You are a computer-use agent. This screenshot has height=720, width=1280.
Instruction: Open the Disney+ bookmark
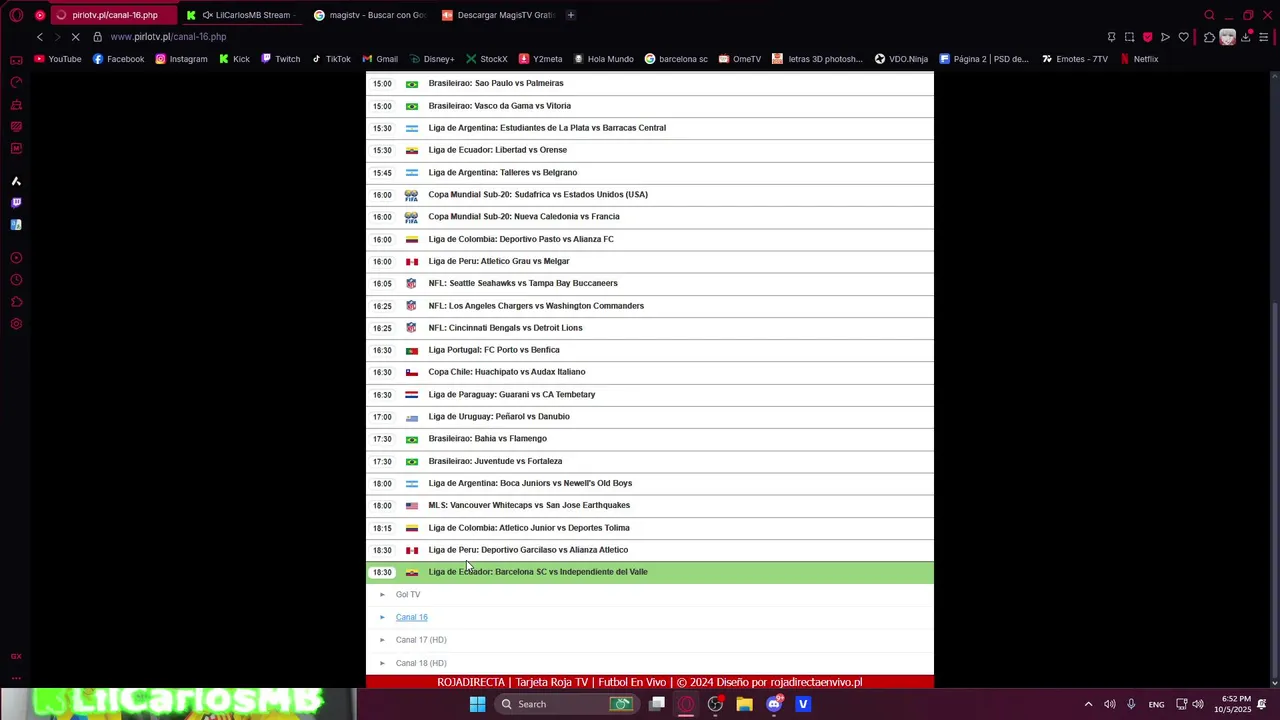pos(431,59)
